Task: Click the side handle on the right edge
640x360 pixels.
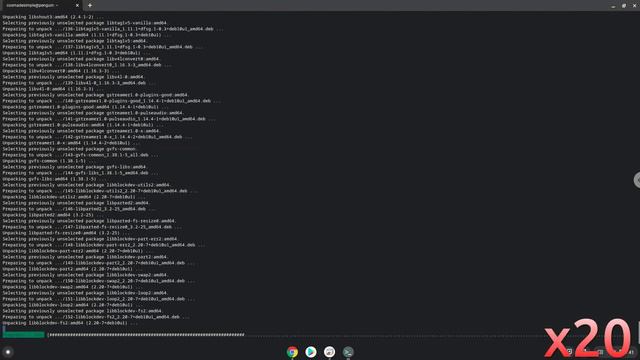Action: [x=637, y=180]
